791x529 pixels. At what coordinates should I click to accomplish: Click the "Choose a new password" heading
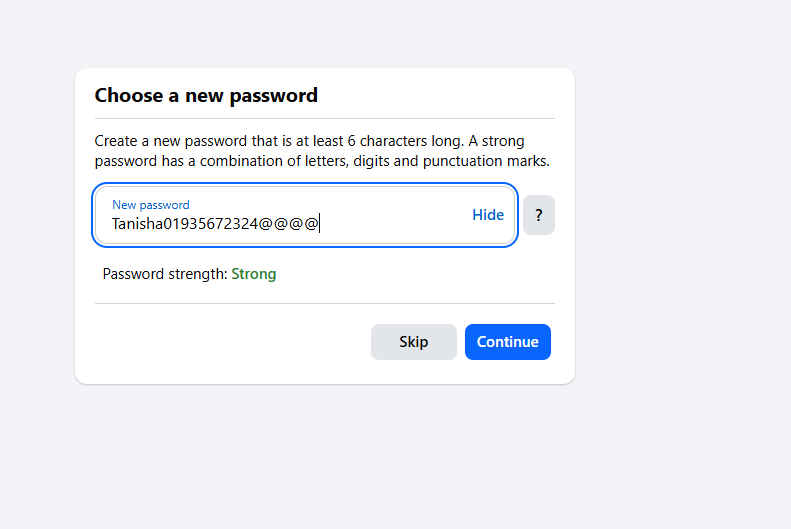pos(206,96)
